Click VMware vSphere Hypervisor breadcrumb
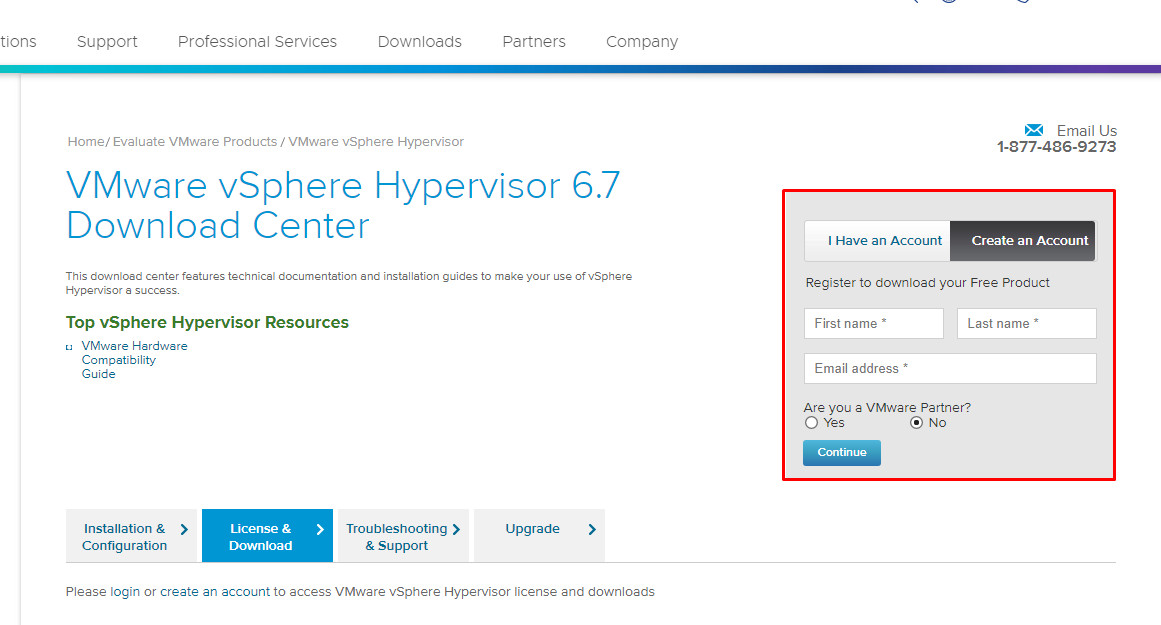This screenshot has height=625, width=1161. click(376, 141)
